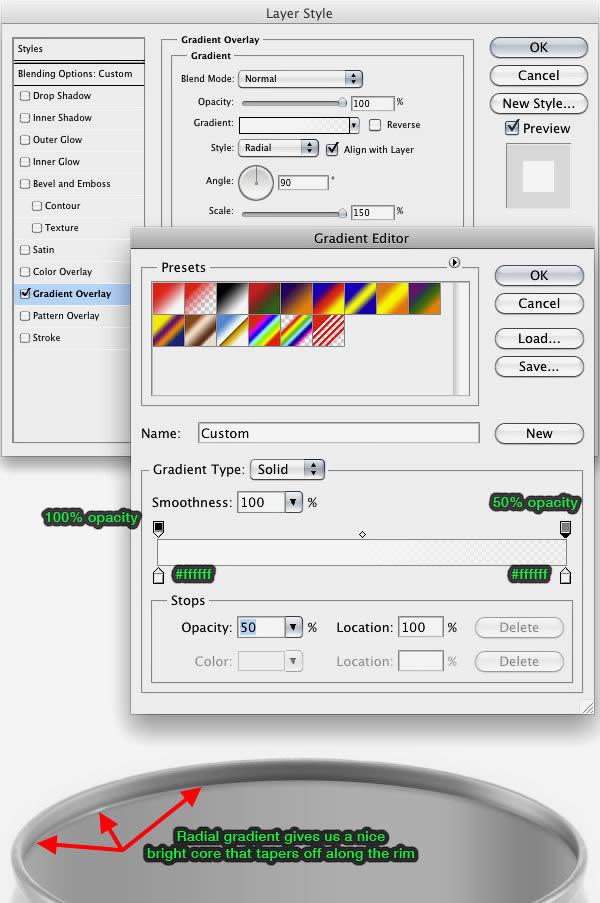600x903 pixels.
Task: Open the Presets flyout menu arrow
Action: click(454, 263)
